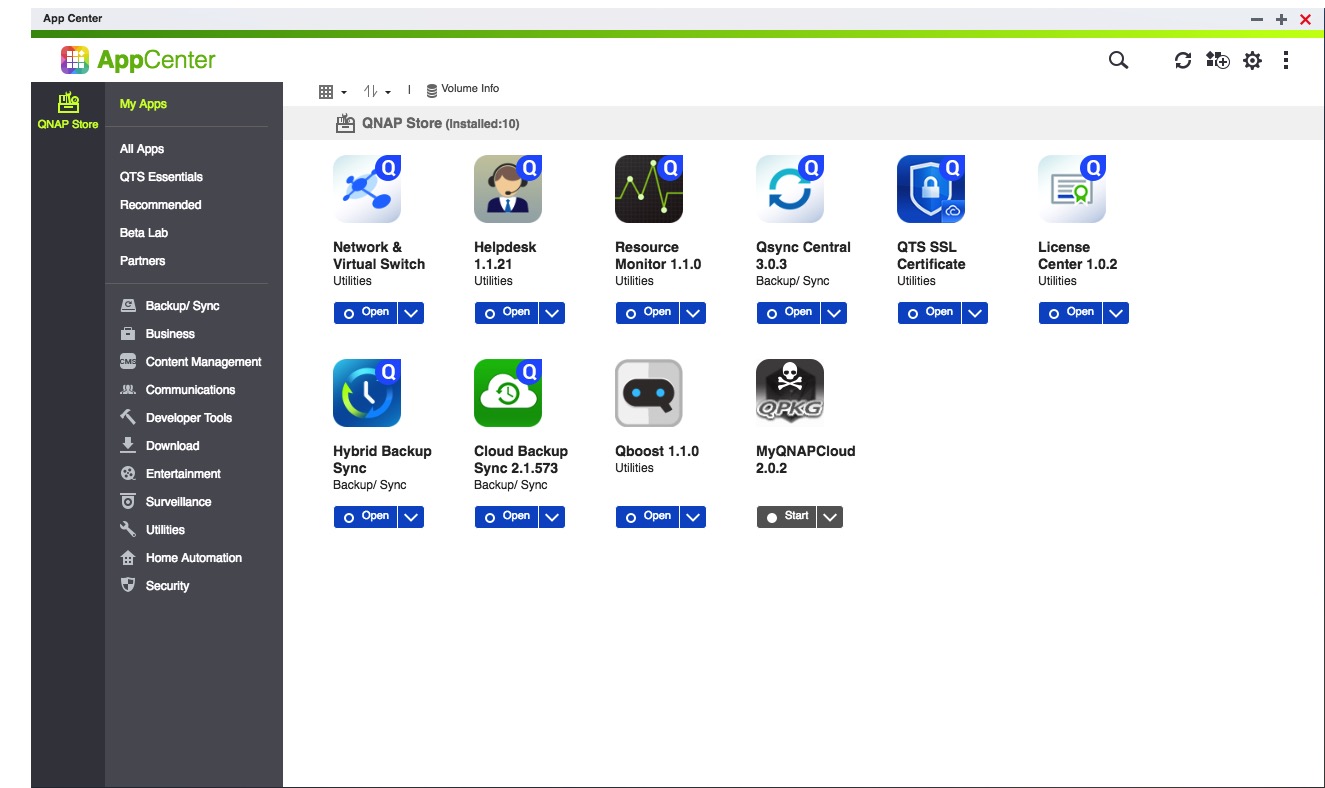Screen dimensions: 1325x788
Task: Click the License Center app icon
Action: tap(1072, 189)
